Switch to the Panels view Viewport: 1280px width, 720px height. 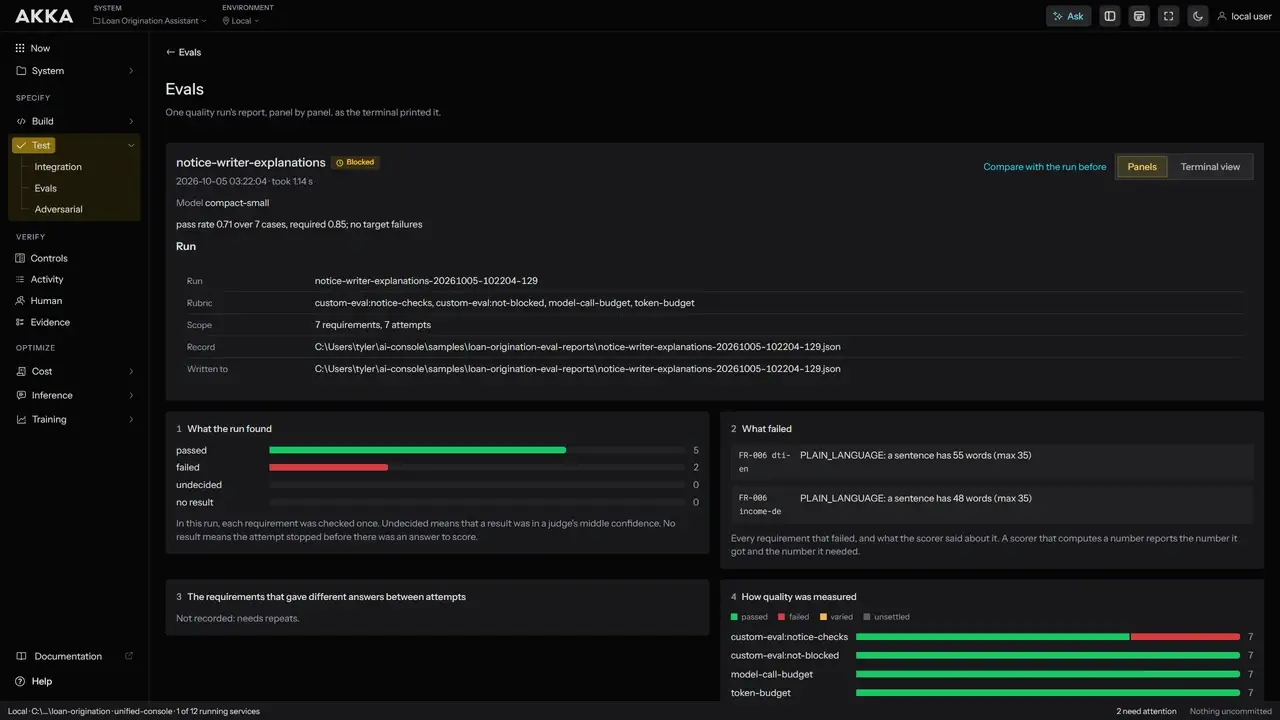coord(1142,167)
